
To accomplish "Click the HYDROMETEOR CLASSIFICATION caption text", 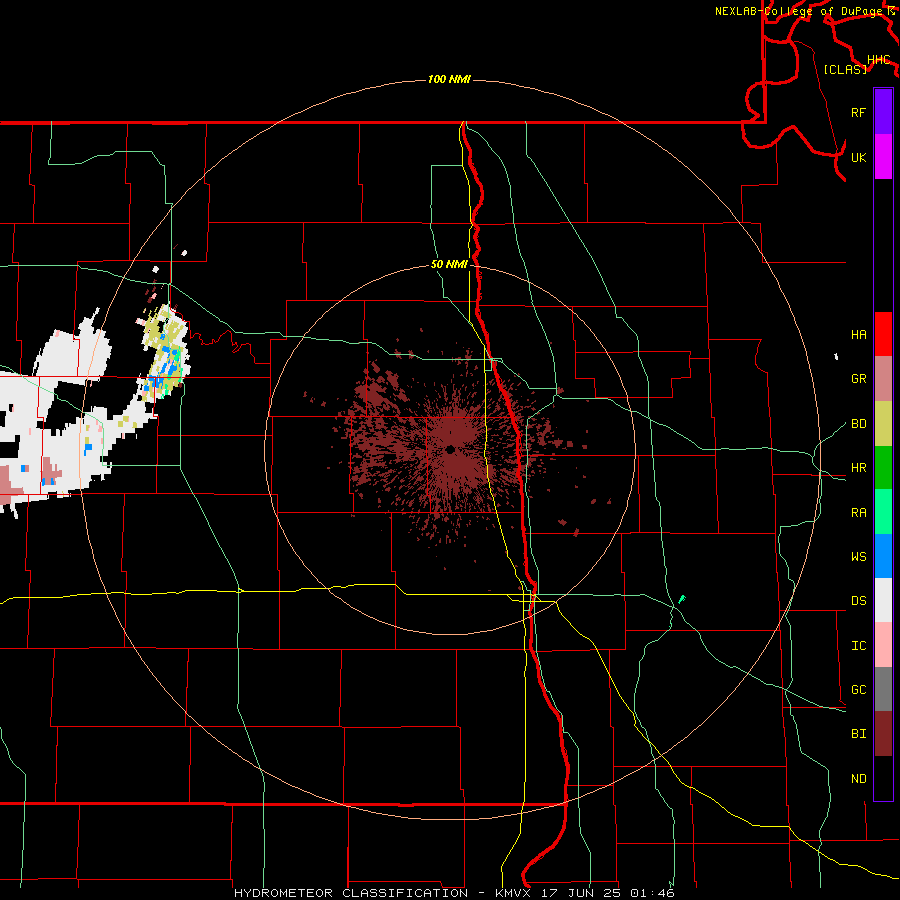I will [351, 893].
